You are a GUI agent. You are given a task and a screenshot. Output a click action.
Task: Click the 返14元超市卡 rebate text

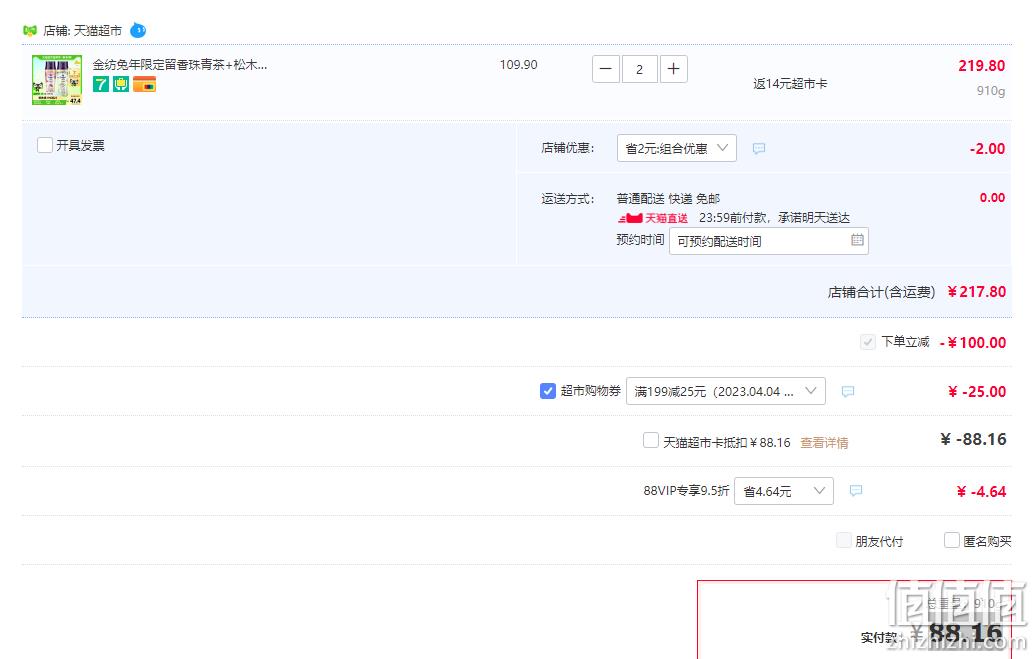(x=790, y=84)
